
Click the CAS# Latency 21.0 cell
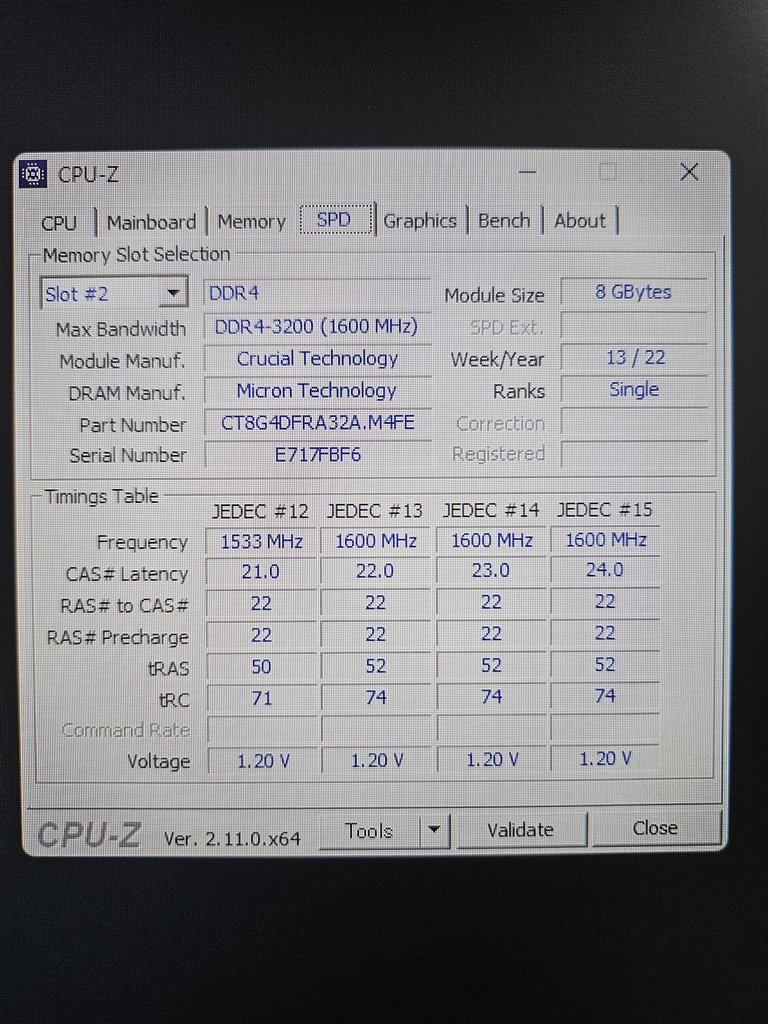pyautogui.click(x=261, y=571)
